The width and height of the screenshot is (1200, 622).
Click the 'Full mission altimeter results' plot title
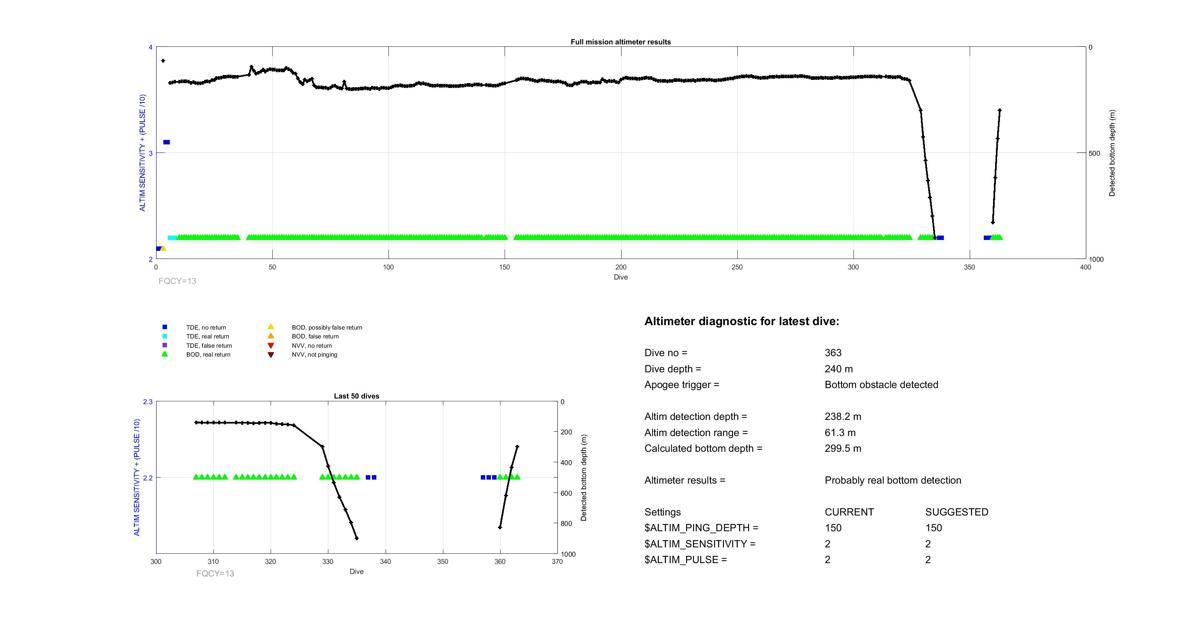(x=621, y=42)
